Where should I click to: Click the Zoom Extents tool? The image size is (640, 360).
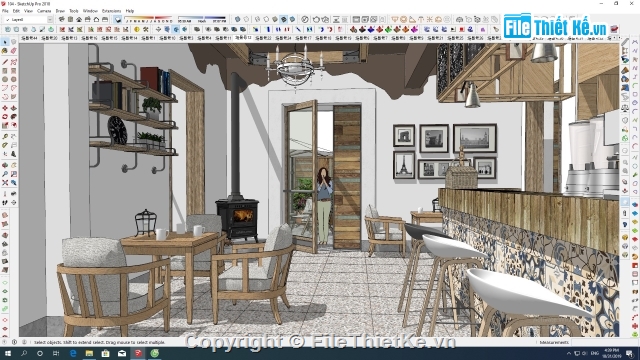5,183
